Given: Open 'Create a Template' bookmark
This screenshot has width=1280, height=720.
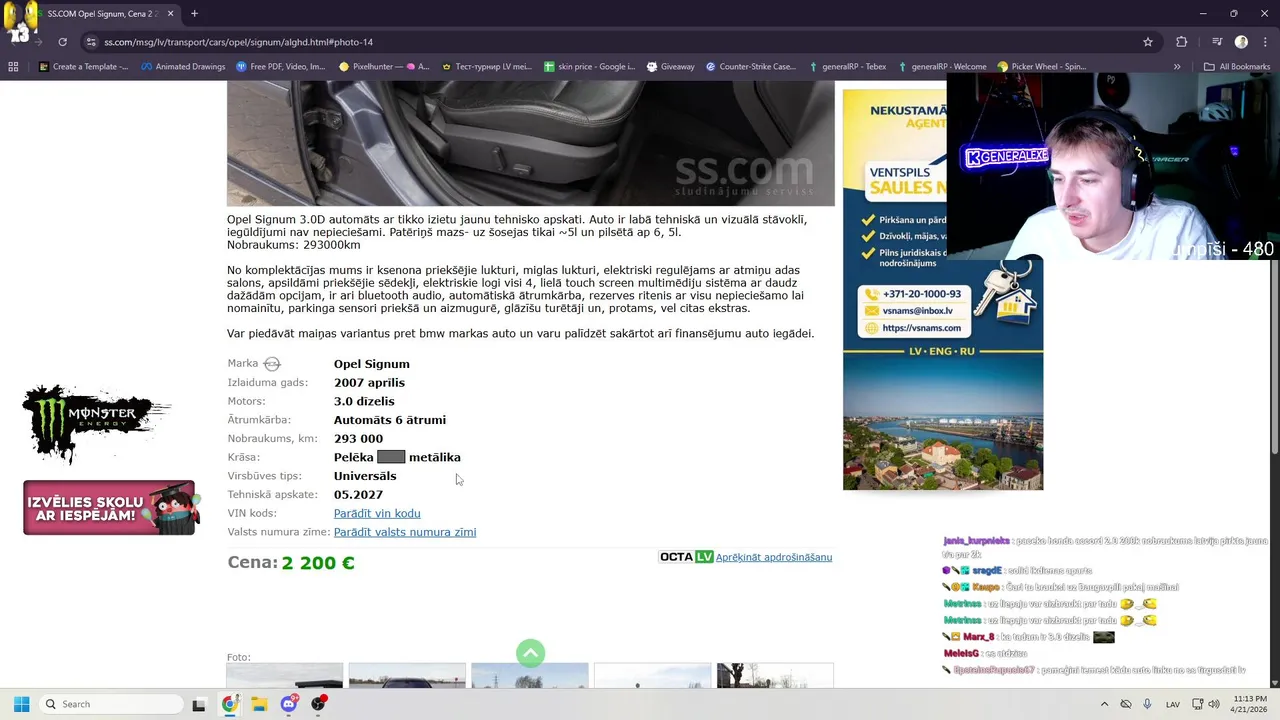Looking at the screenshot, I should [x=84, y=67].
